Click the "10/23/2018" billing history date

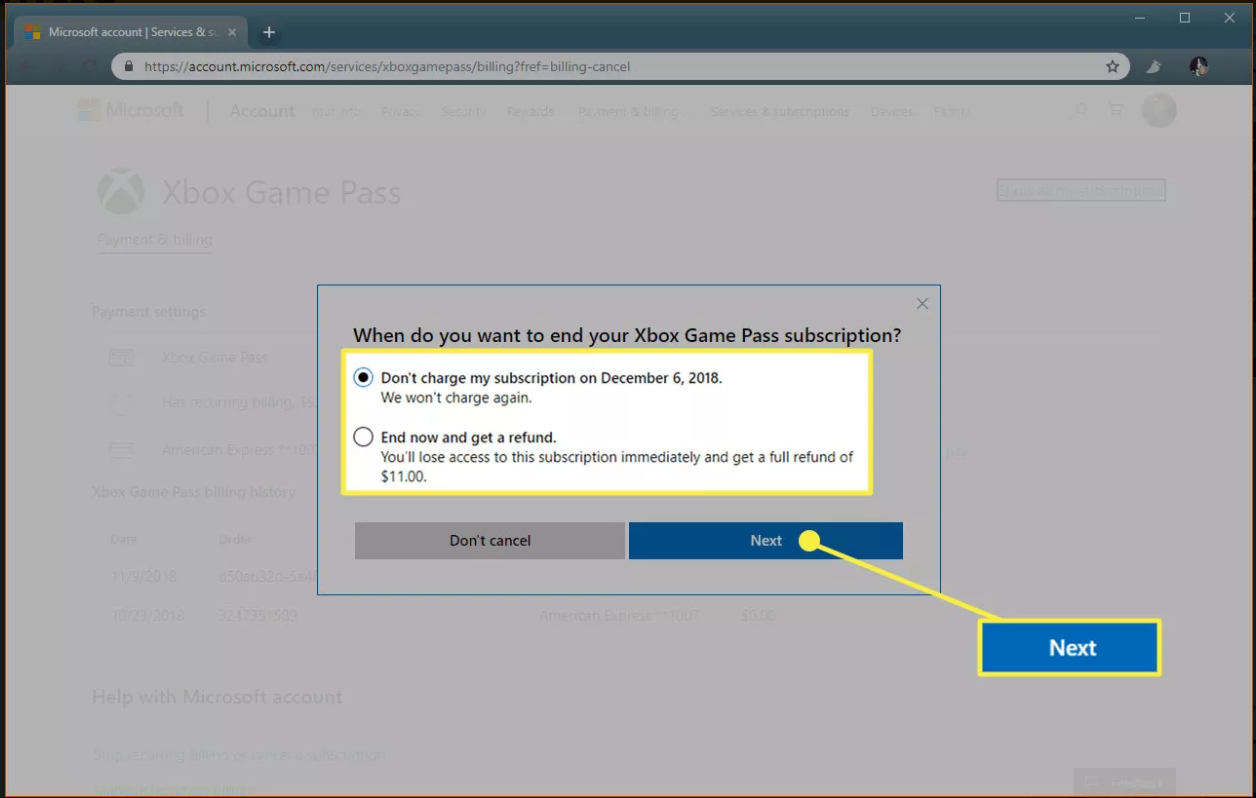148,616
